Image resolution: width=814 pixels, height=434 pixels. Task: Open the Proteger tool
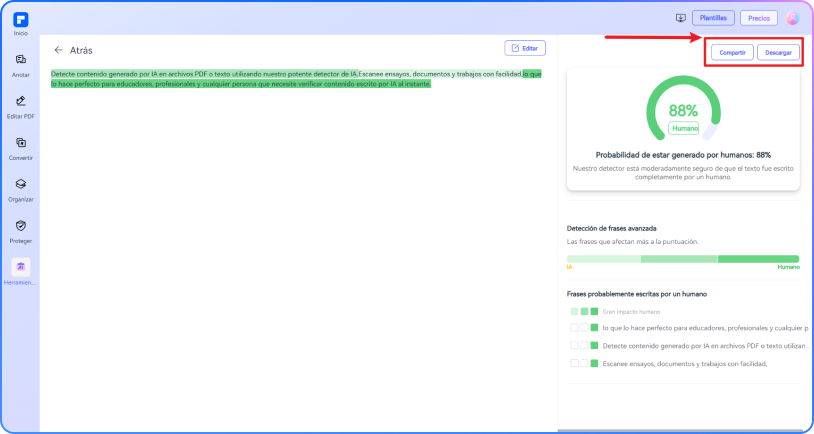21,232
